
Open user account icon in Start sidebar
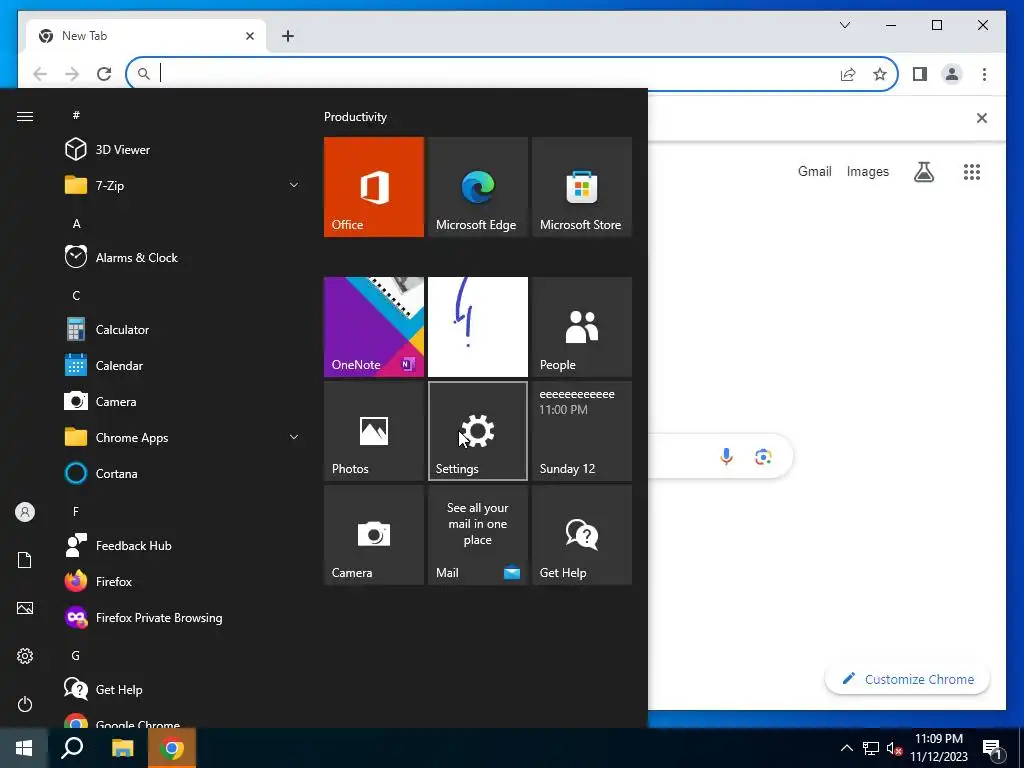(x=25, y=512)
